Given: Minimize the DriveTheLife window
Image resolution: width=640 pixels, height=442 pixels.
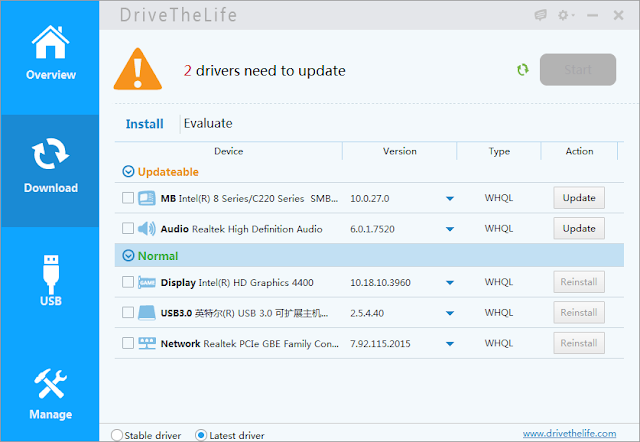Looking at the screenshot, I should click(x=592, y=16).
